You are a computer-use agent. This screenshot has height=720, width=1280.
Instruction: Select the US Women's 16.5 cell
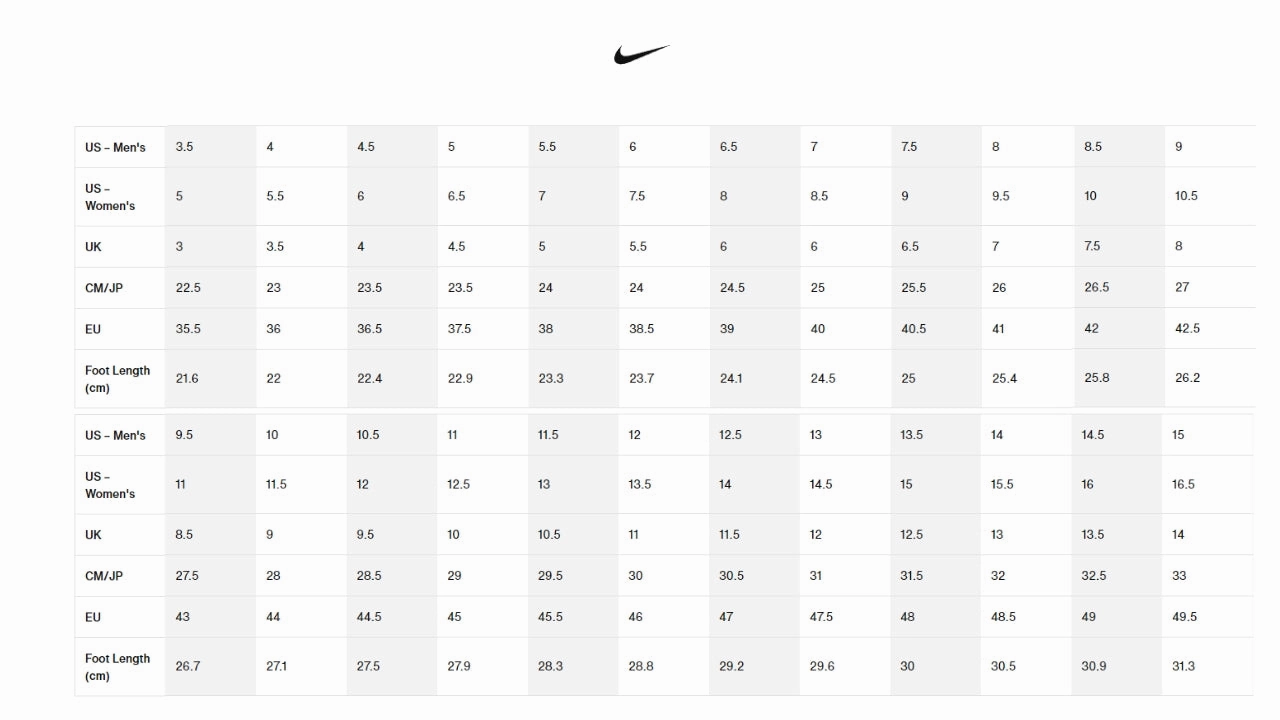click(x=1183, y=485)
